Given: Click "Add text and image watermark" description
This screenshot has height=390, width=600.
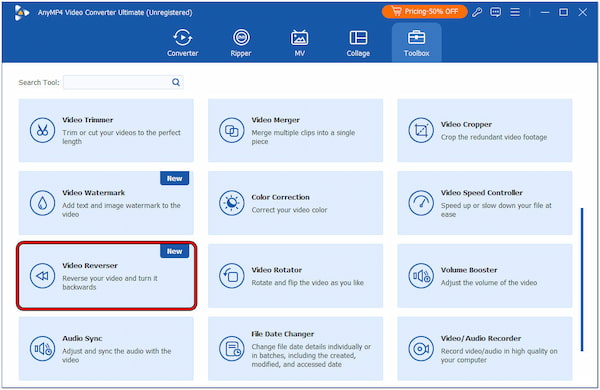Looking at the screenshot, I should pyautogui.click(x=121, y=210).
